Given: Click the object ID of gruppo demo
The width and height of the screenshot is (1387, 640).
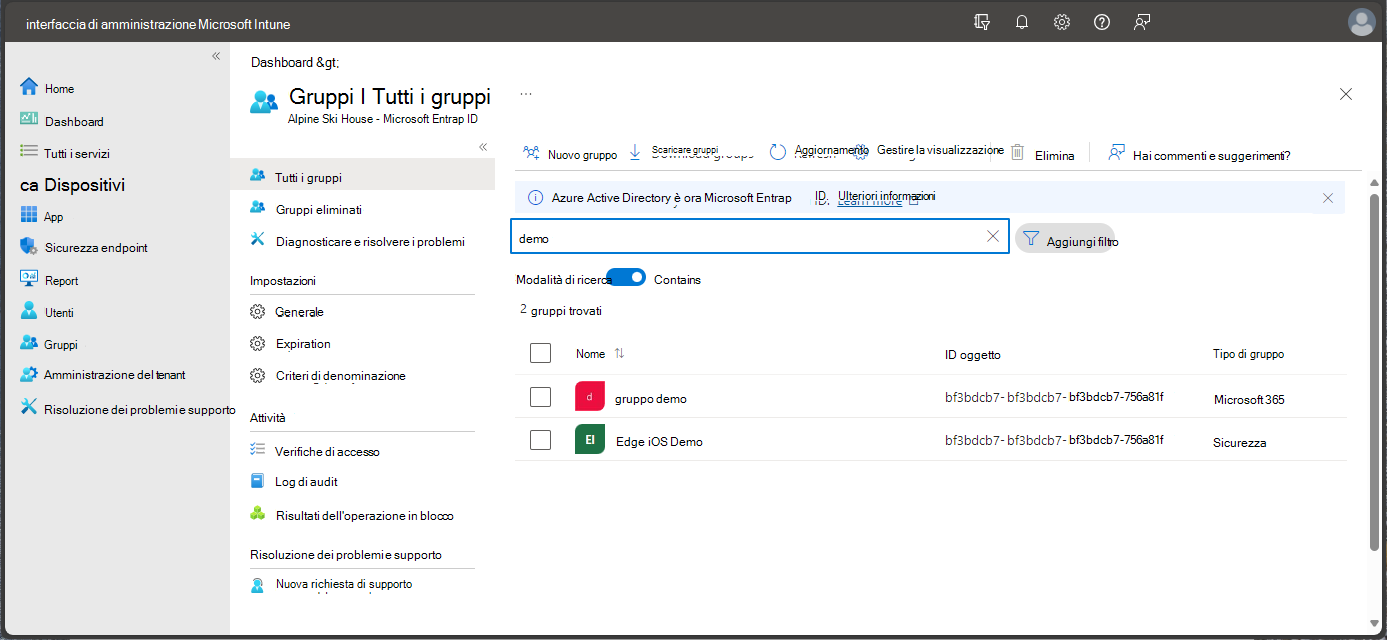Looking at the screenshot, I should coord(1054,397).
